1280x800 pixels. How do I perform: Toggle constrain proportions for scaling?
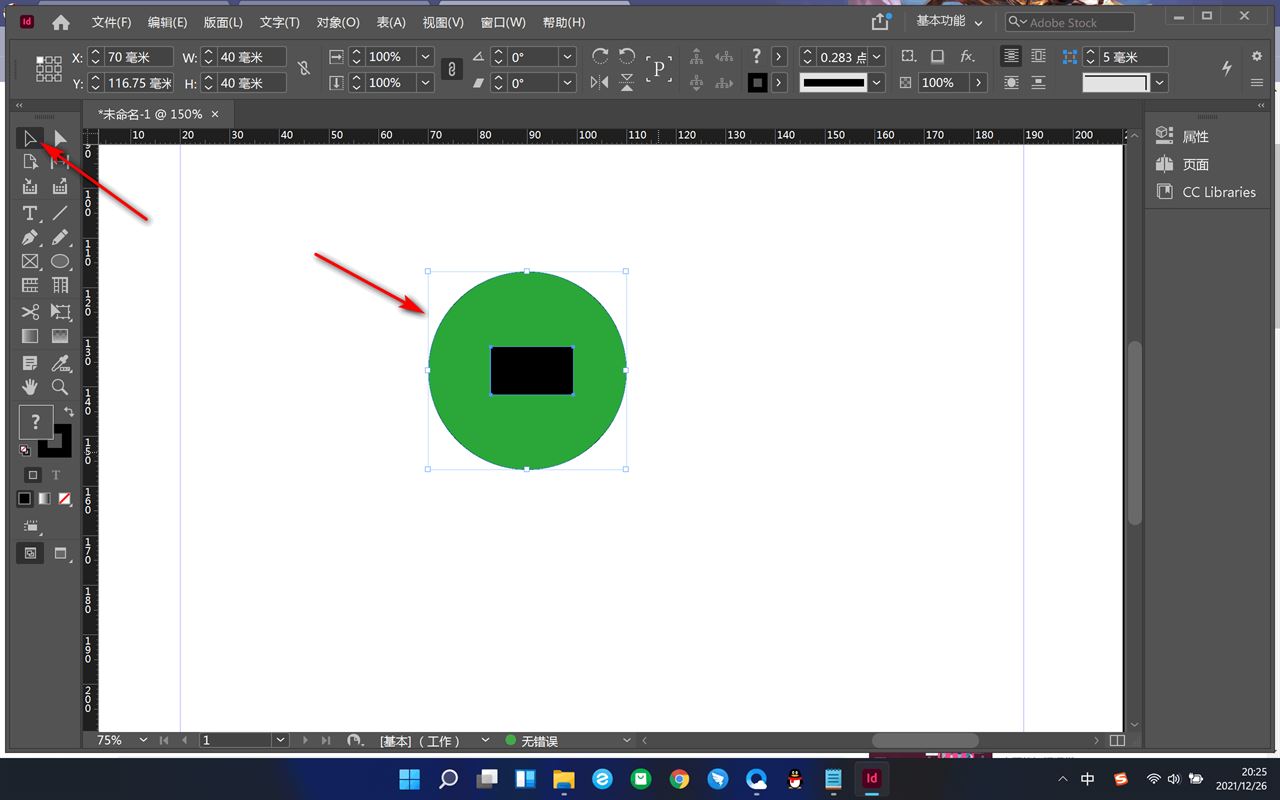pyautogui.click(x=452, y=69)
